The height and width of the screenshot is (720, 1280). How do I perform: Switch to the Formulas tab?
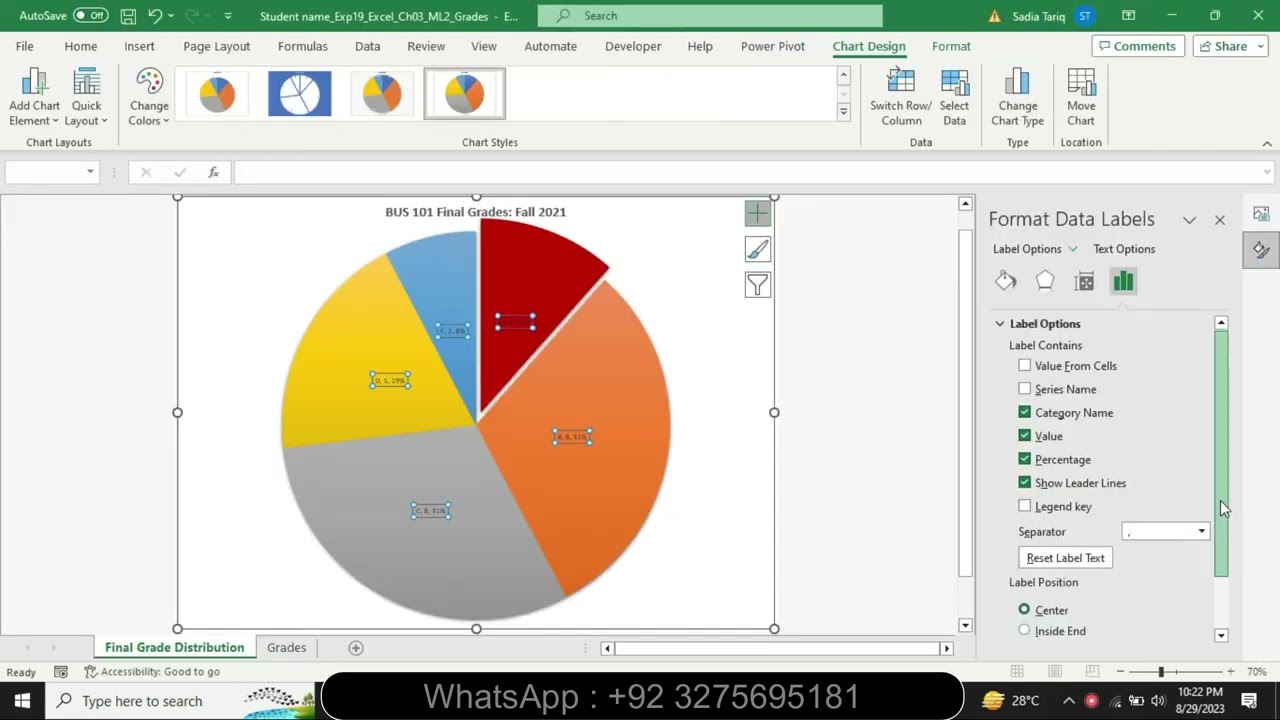click(302, 46)
